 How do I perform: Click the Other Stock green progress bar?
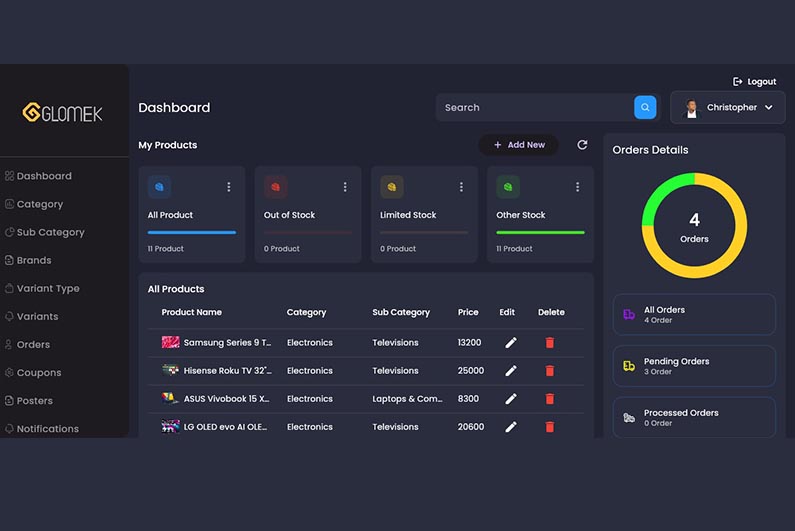pos(540,232)
